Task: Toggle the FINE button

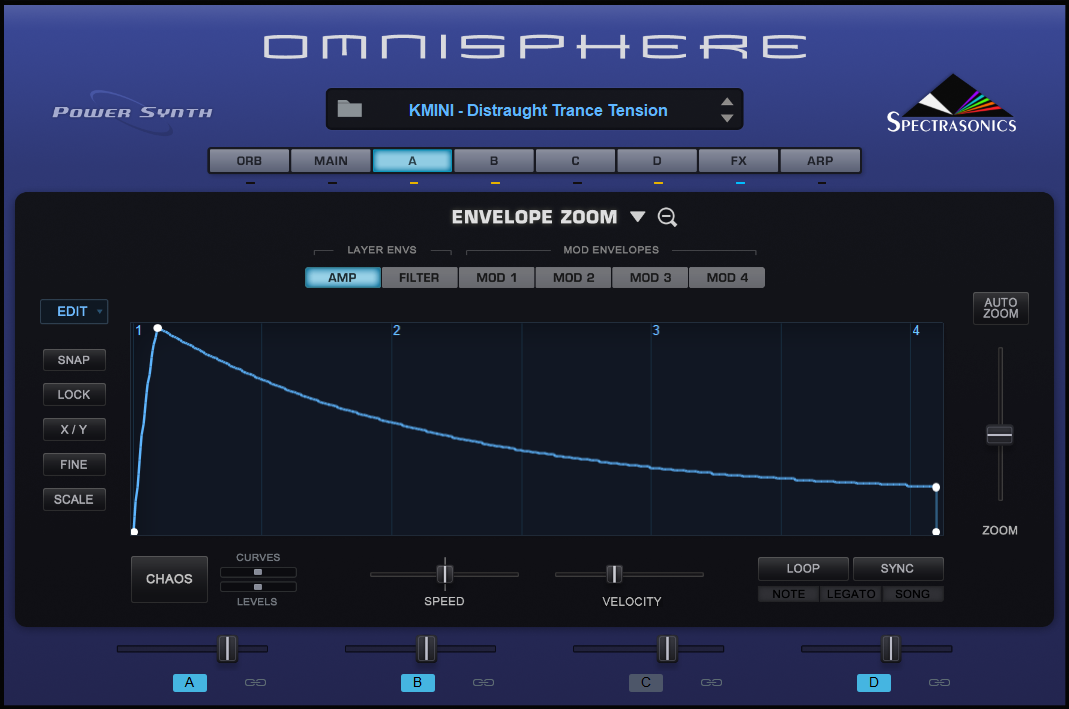Action: coord(74,464)
